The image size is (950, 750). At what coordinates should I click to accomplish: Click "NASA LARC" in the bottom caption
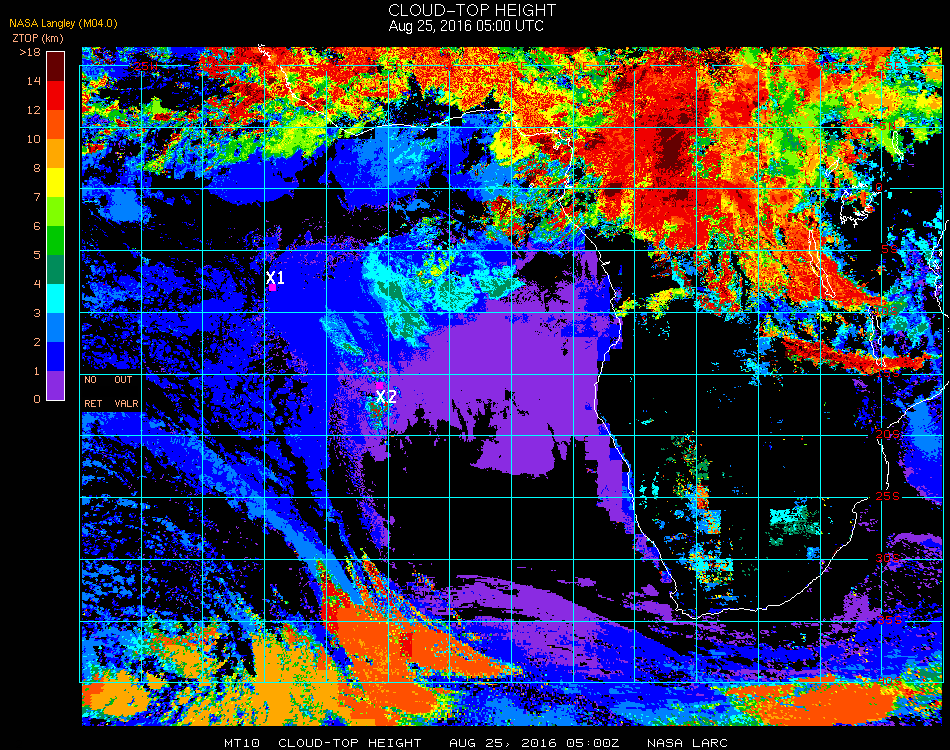click(x=687, y=743)
